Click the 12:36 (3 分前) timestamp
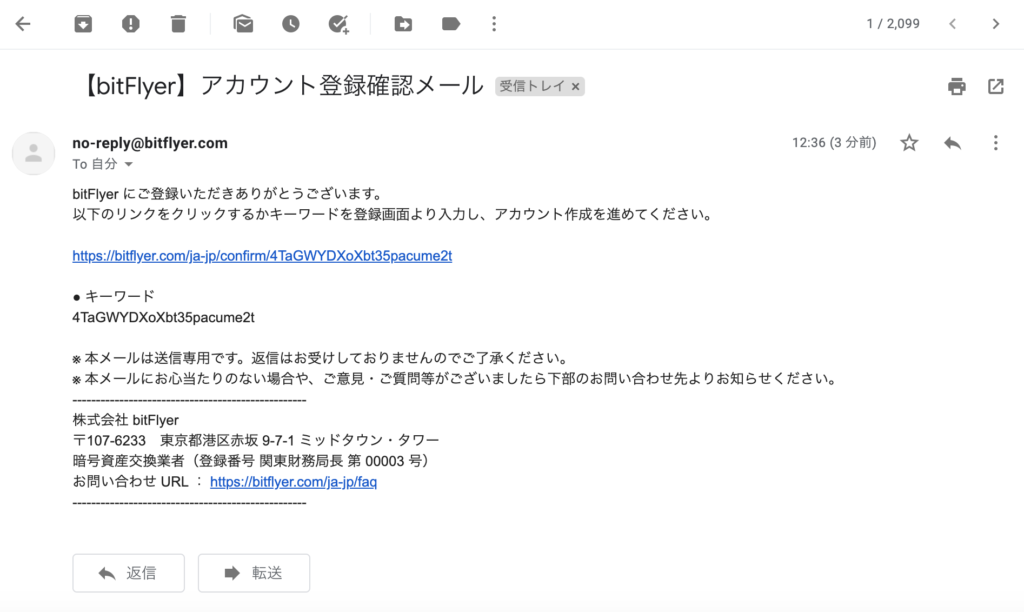1024x612 pixels. coord(834,142)
